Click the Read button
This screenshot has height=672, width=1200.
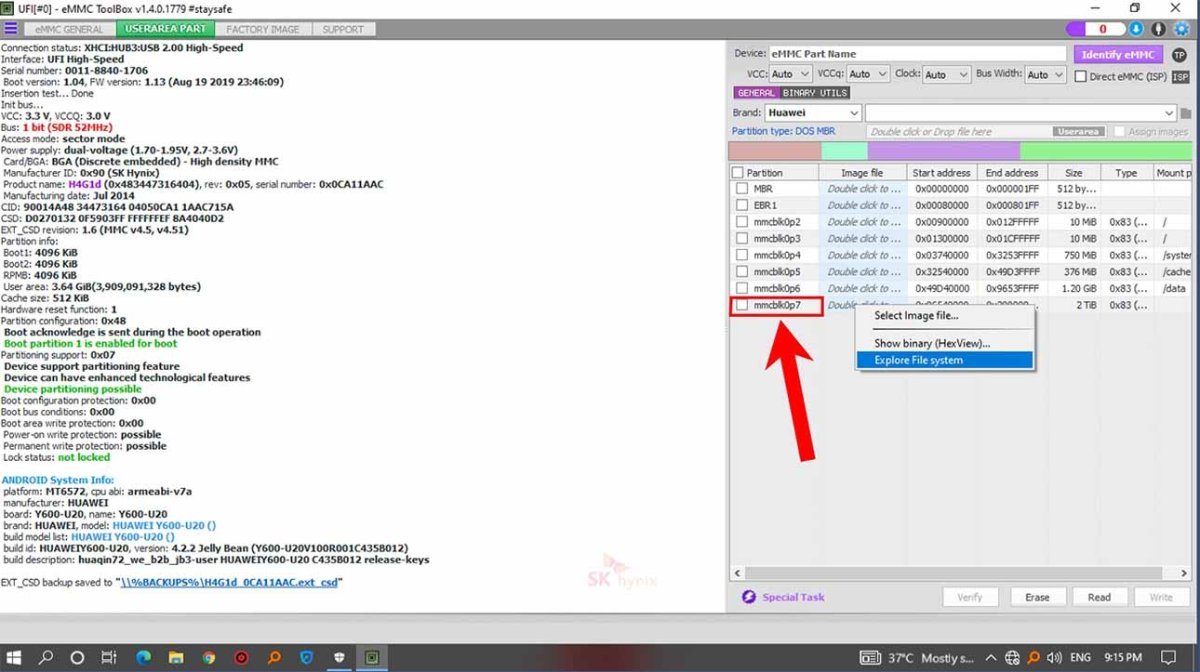[1099, 597]
